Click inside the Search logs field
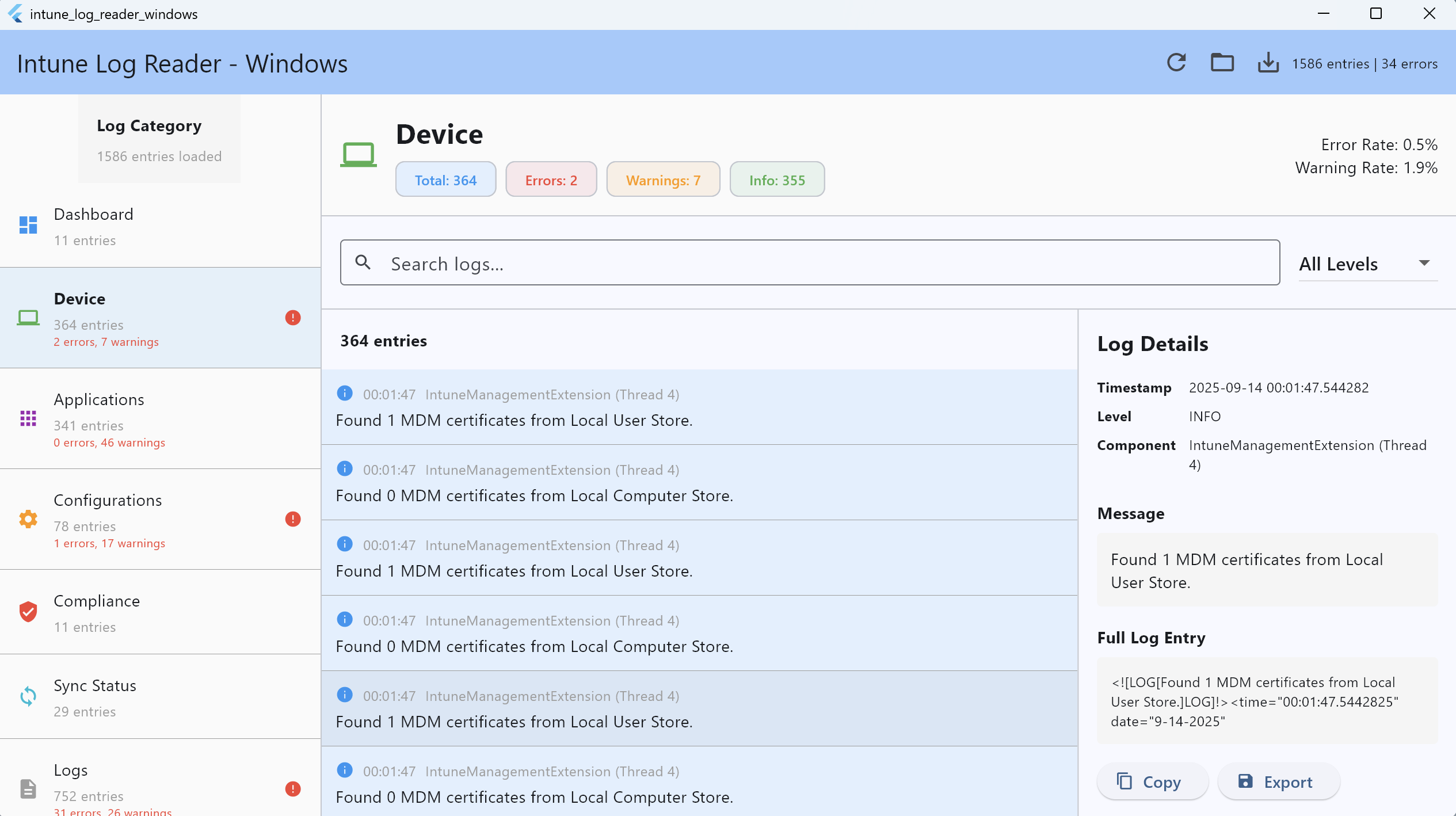This screenshot has width=1456, height=816. coord(691,263)
